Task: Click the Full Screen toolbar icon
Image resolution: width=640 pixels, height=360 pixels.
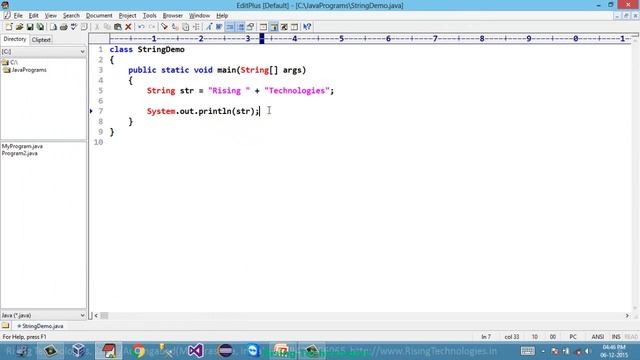Action: tap(284, 27)
